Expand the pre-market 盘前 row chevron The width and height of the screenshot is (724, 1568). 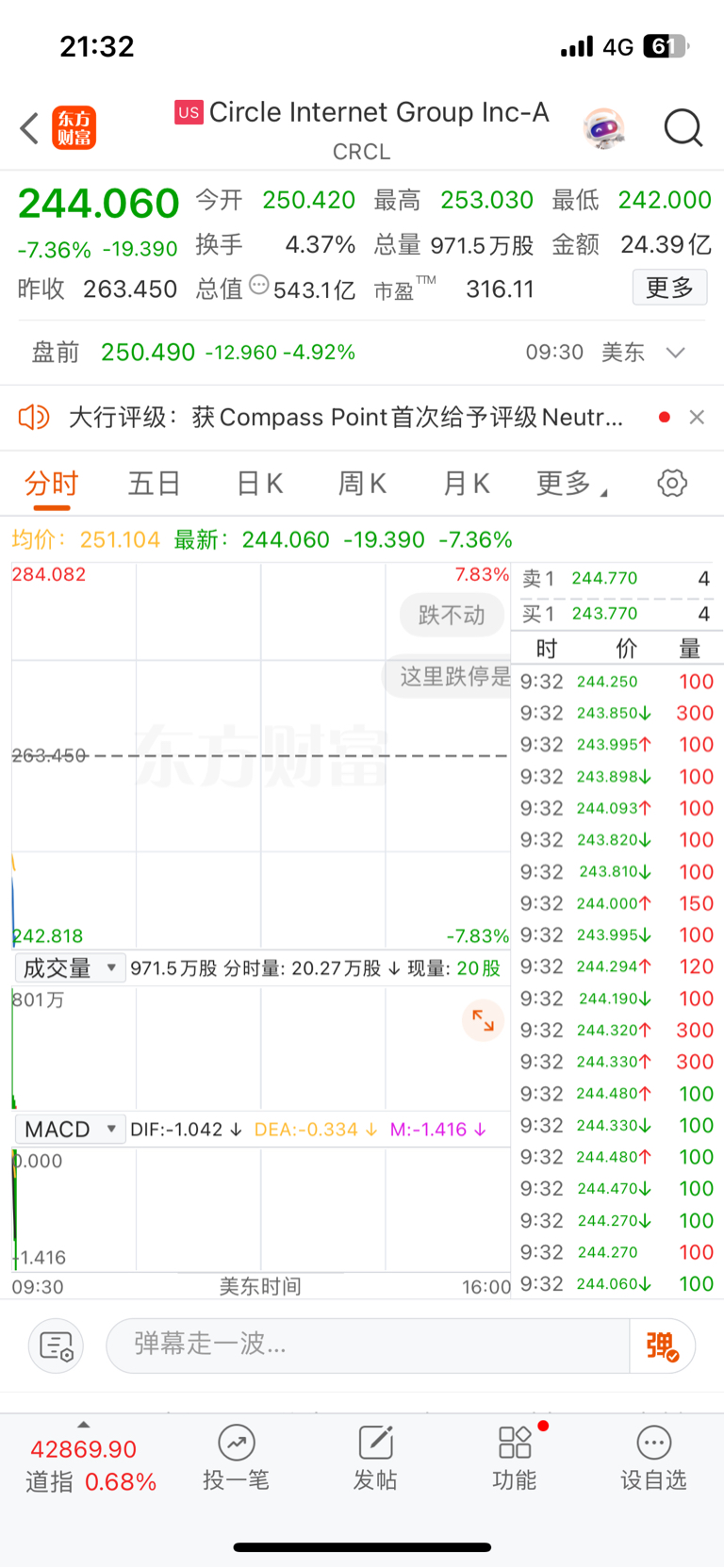(675, 353)
